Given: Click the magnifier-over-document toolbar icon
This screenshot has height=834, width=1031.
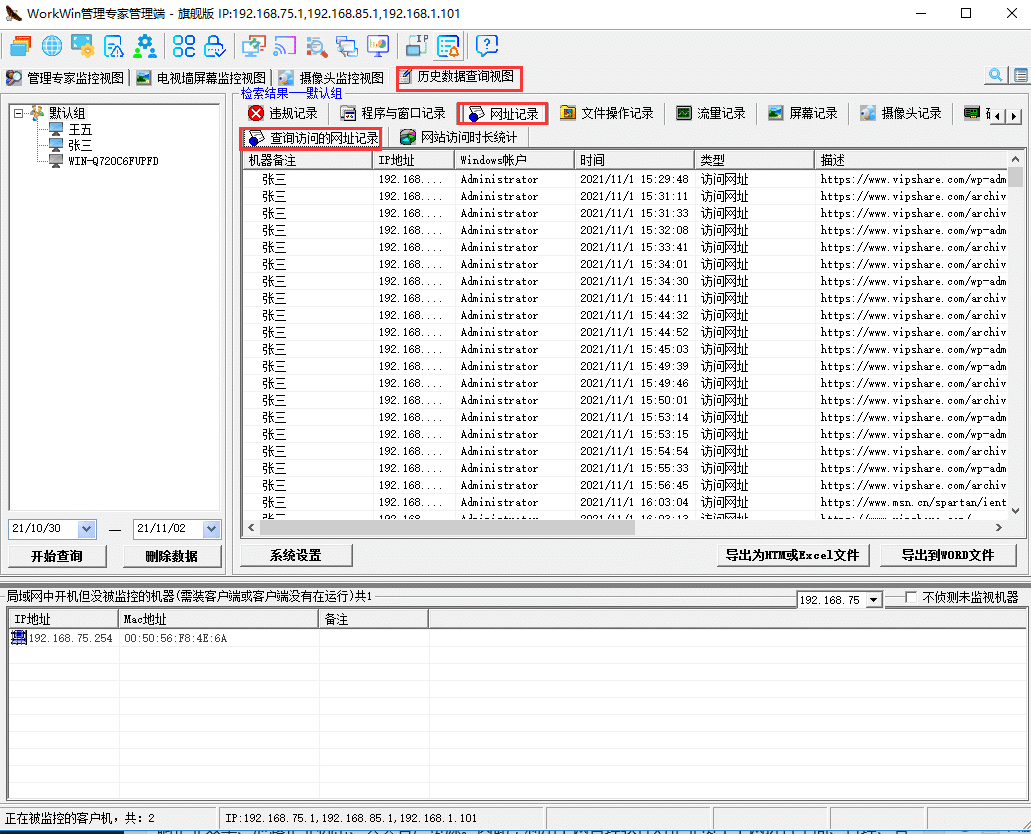Looking at the screenshot, I should 316,46.
